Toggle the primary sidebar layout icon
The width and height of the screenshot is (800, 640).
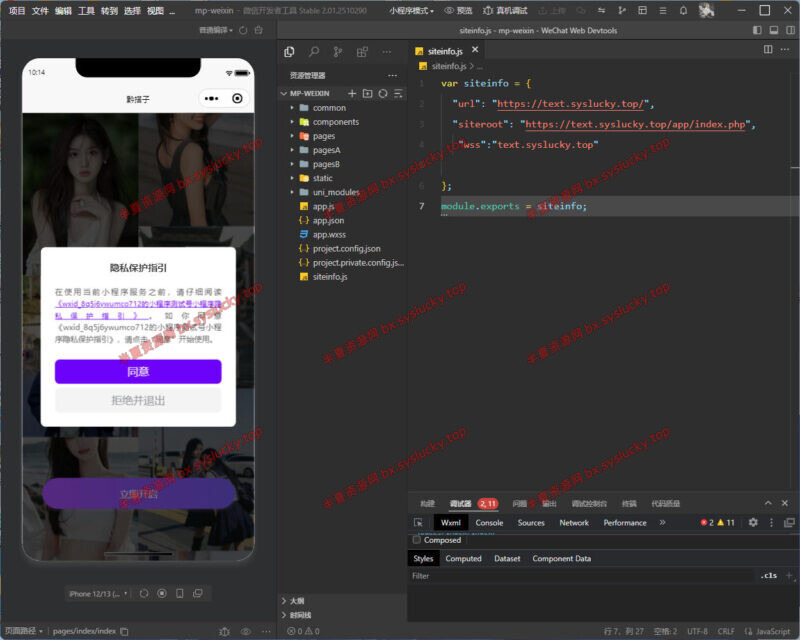click(x=757, y=30)
